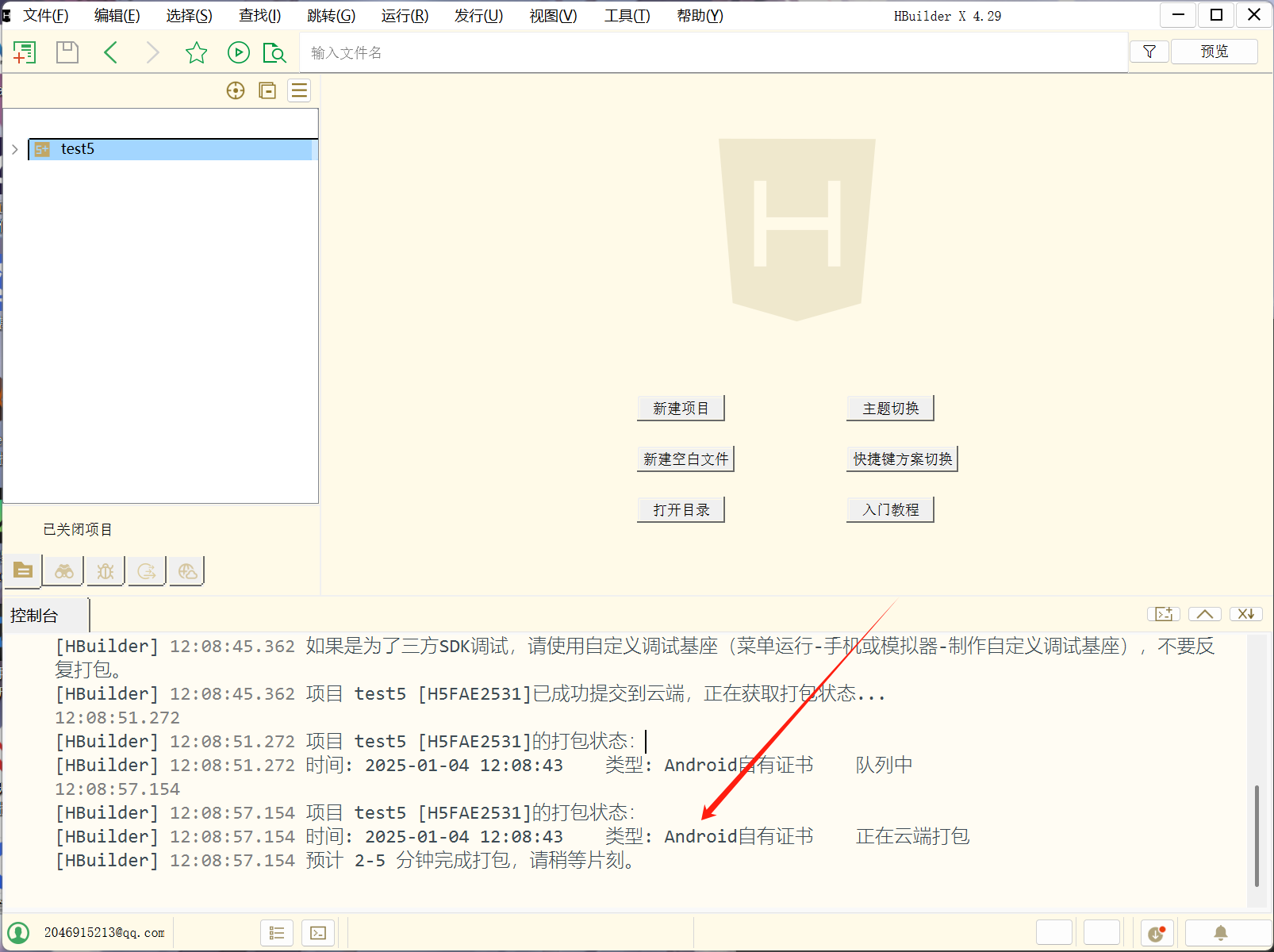The height and width of the screenshot is (952, 1274).
Task: Maximize the HBuilder X window
Action: (x=1216, y=15)
